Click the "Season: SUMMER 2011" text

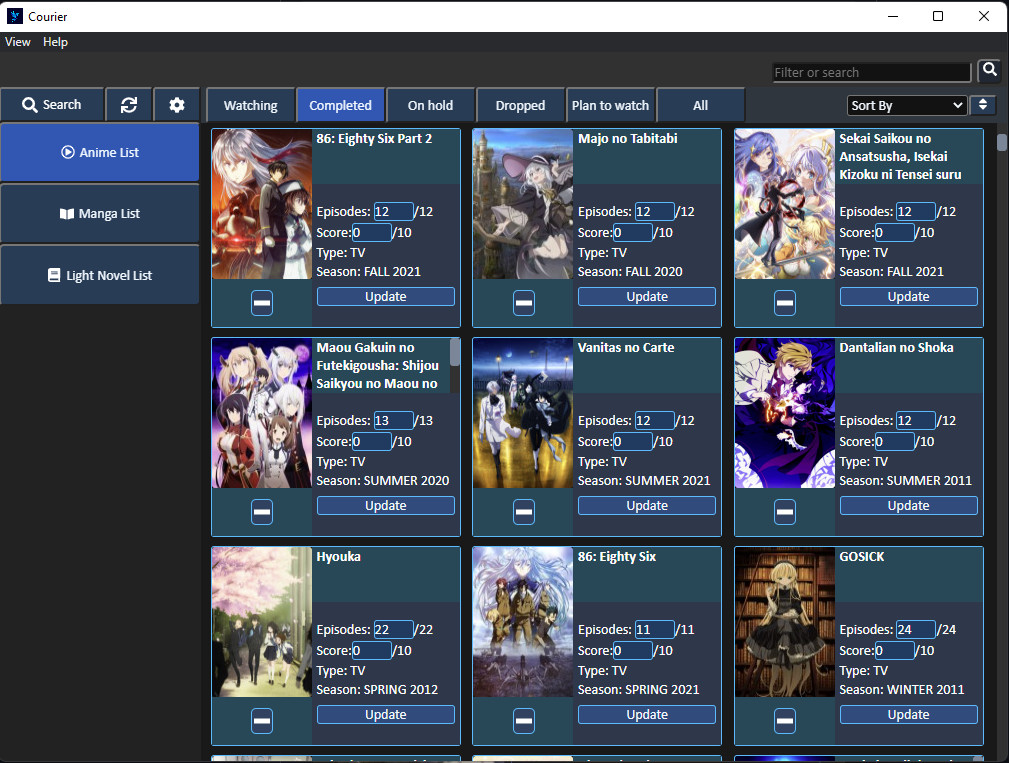[x=905, y=481]
